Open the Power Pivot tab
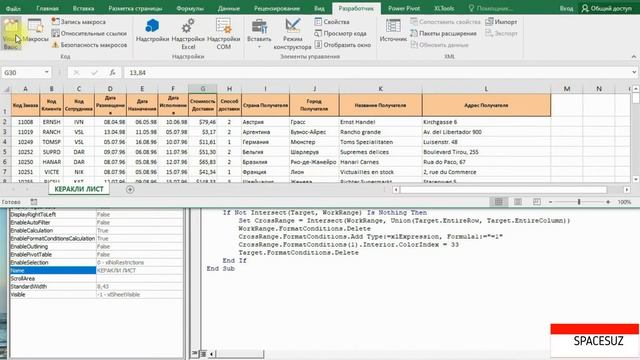This screenshot has width=640, height=360. pyautogui.click(x=404, y=8)
